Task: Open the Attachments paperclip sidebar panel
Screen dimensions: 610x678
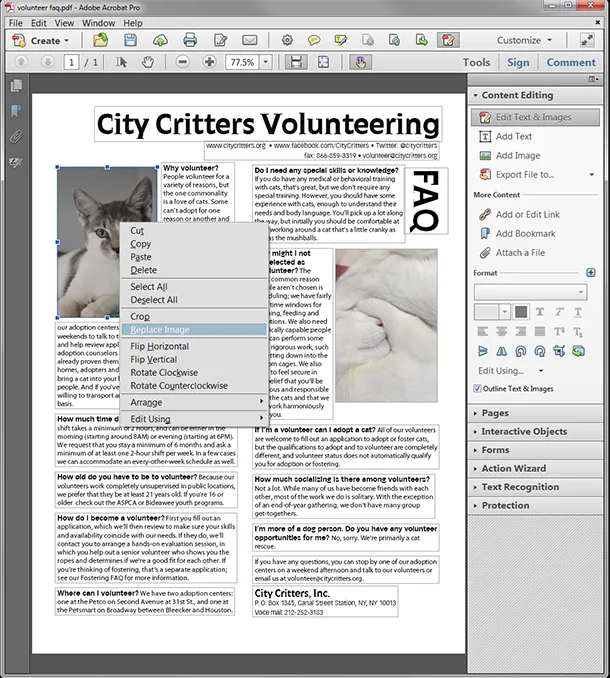Action: pyautogui.click(x=16, y=137)
